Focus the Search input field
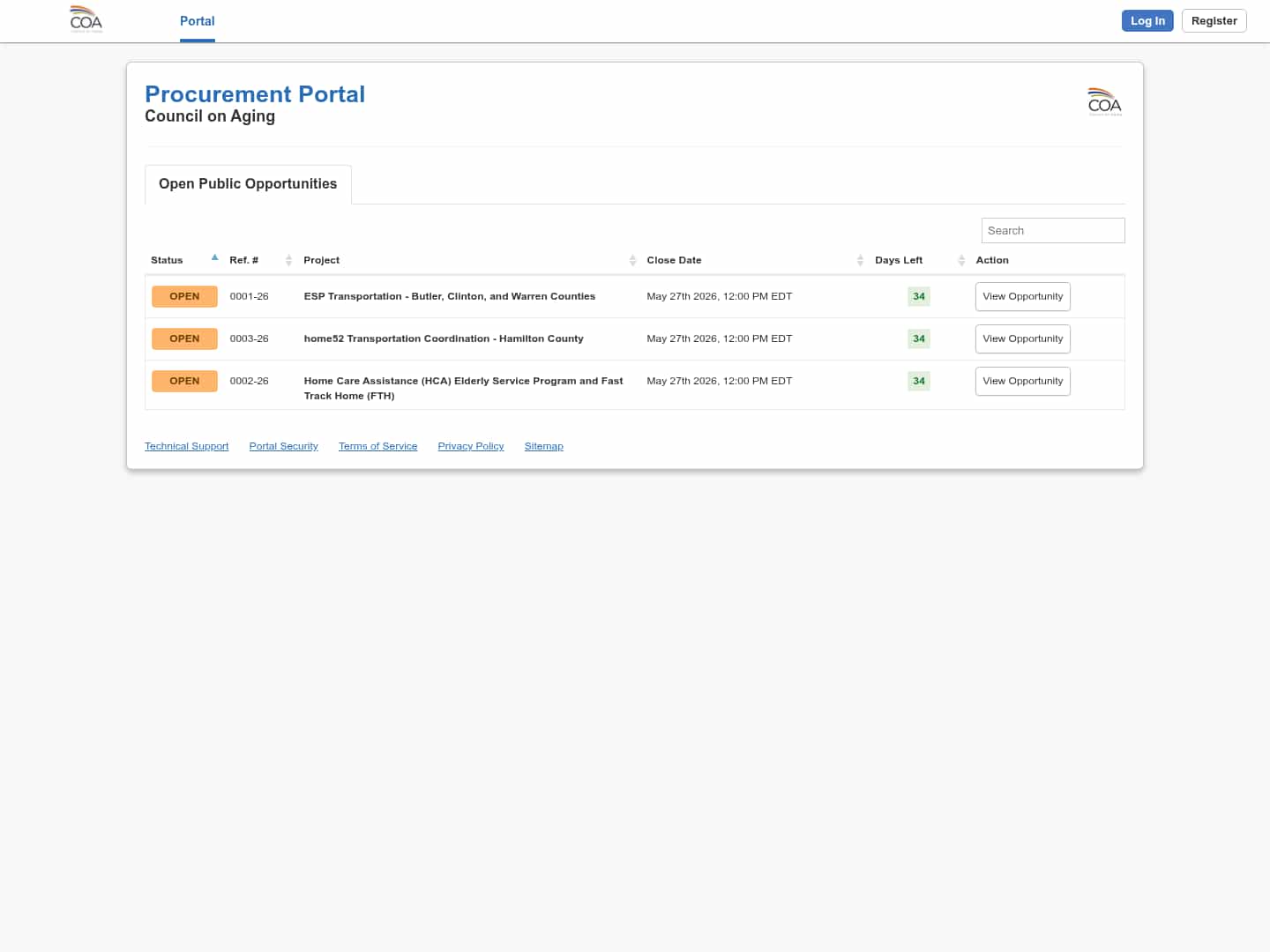1270x952 pixels. [x=1052, y=231]
